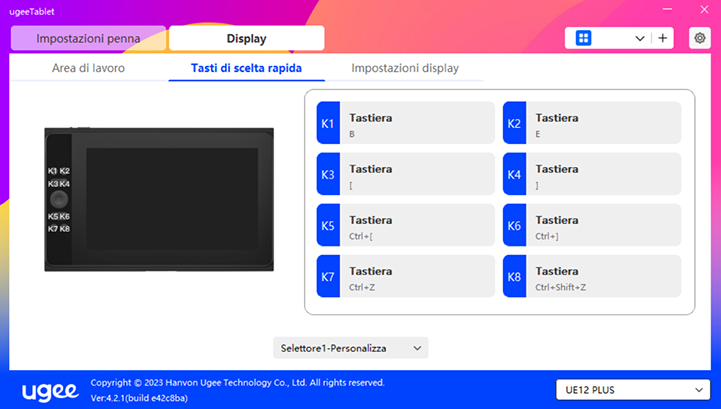Image resolution: width=721 pixels, height=409 pixels.
Task: Select the K3 key badge
Action: 328,174
